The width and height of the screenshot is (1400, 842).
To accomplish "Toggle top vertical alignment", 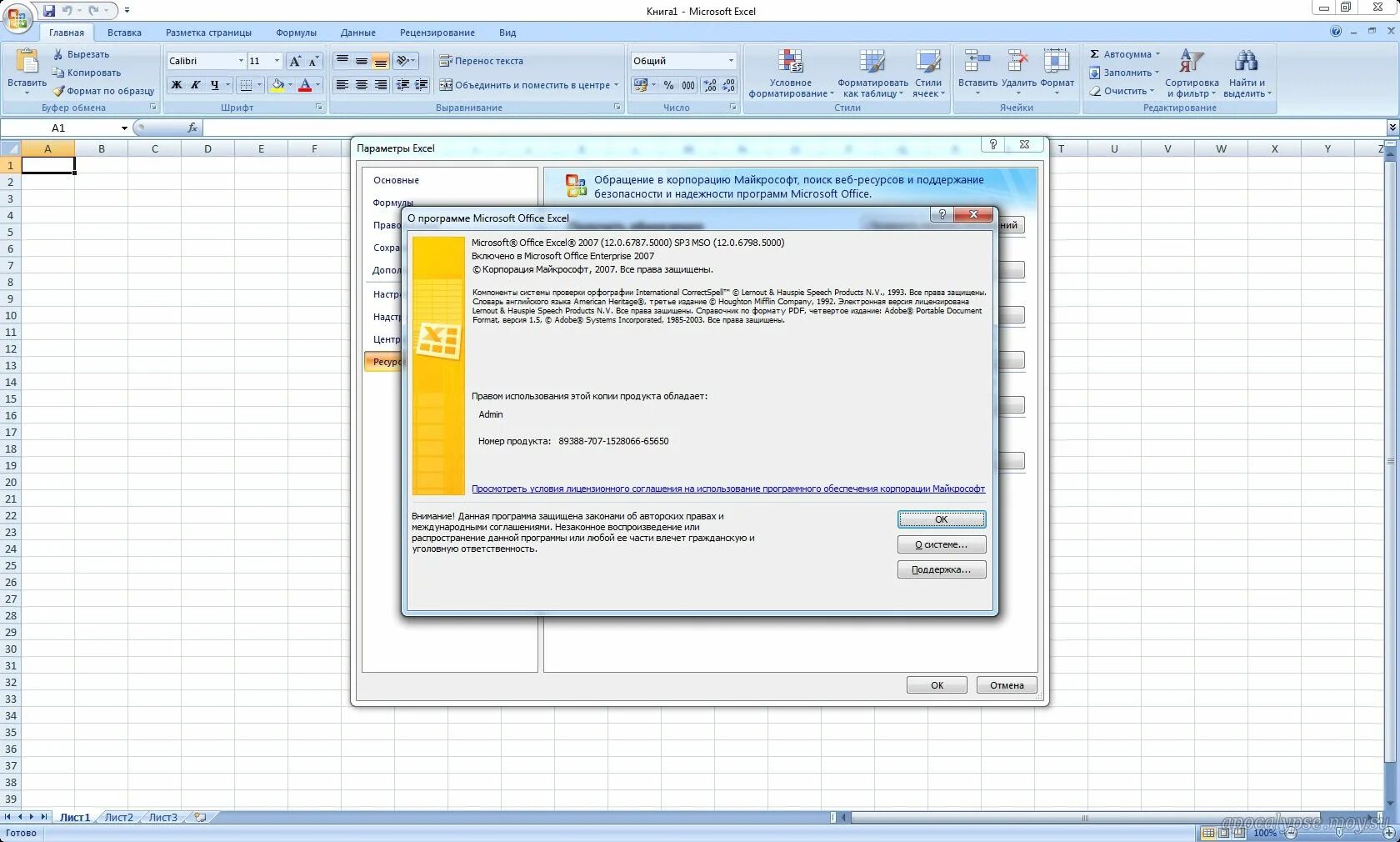I will pyautogui.click(x=342, y=61).
